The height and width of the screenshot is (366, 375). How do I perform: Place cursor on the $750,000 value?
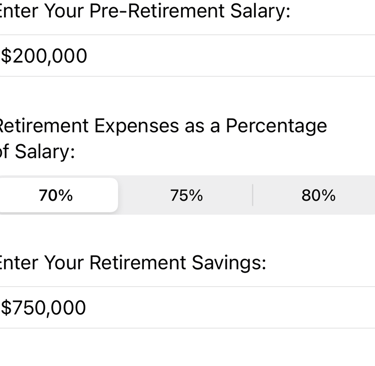43,308
